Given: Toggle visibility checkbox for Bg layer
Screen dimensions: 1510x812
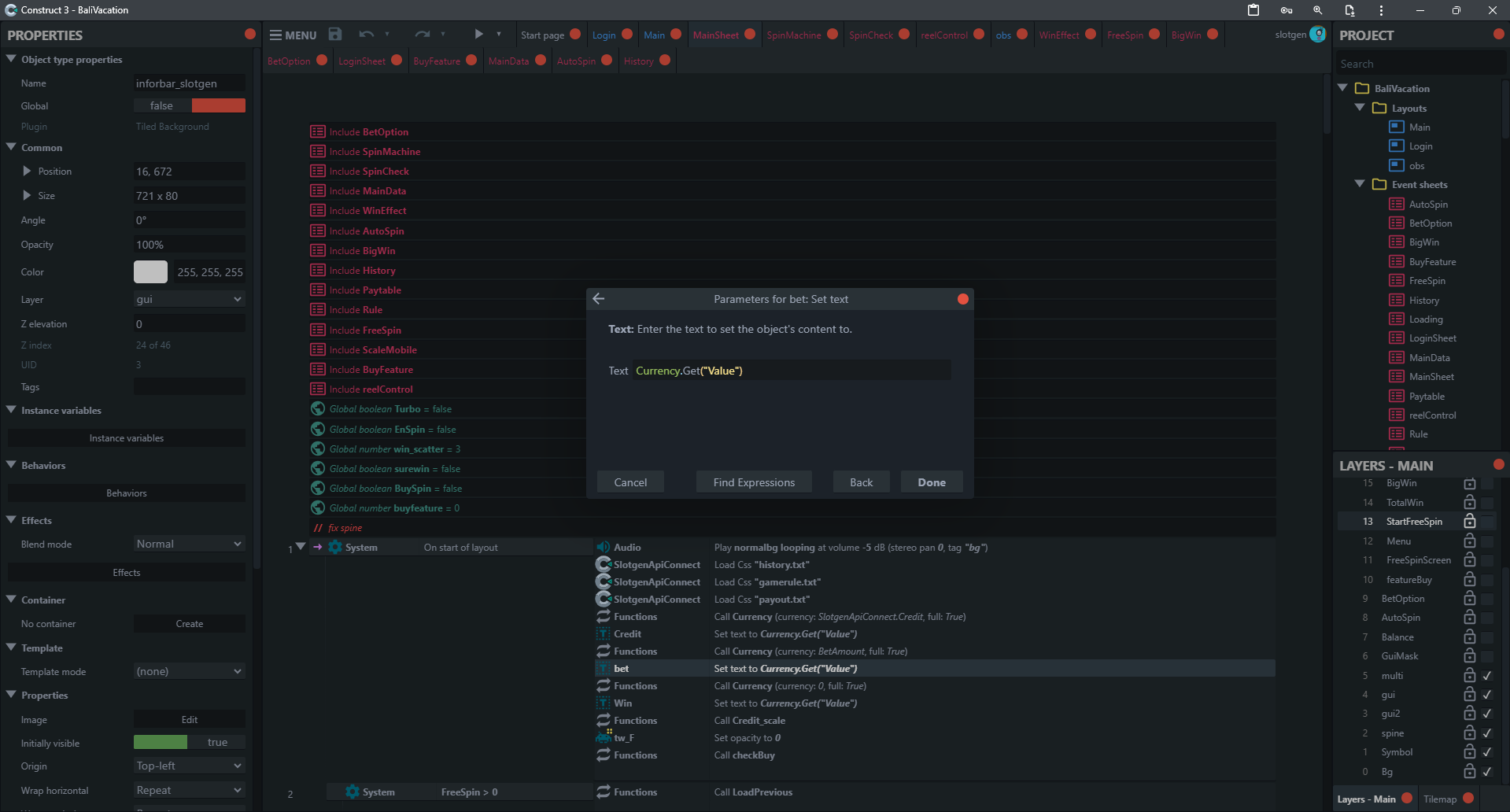Looking at the screenshot, I should (x=1487, y=771).
